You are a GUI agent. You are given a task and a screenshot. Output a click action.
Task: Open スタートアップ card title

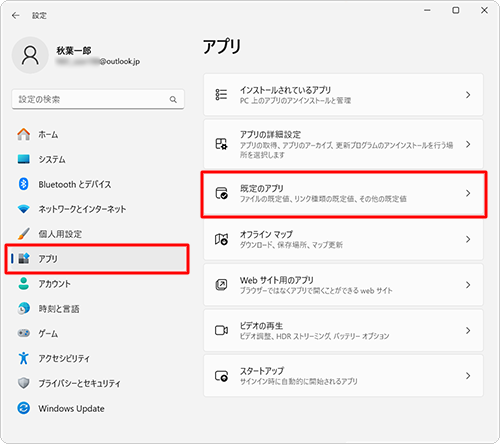click(x=262, y=371)
